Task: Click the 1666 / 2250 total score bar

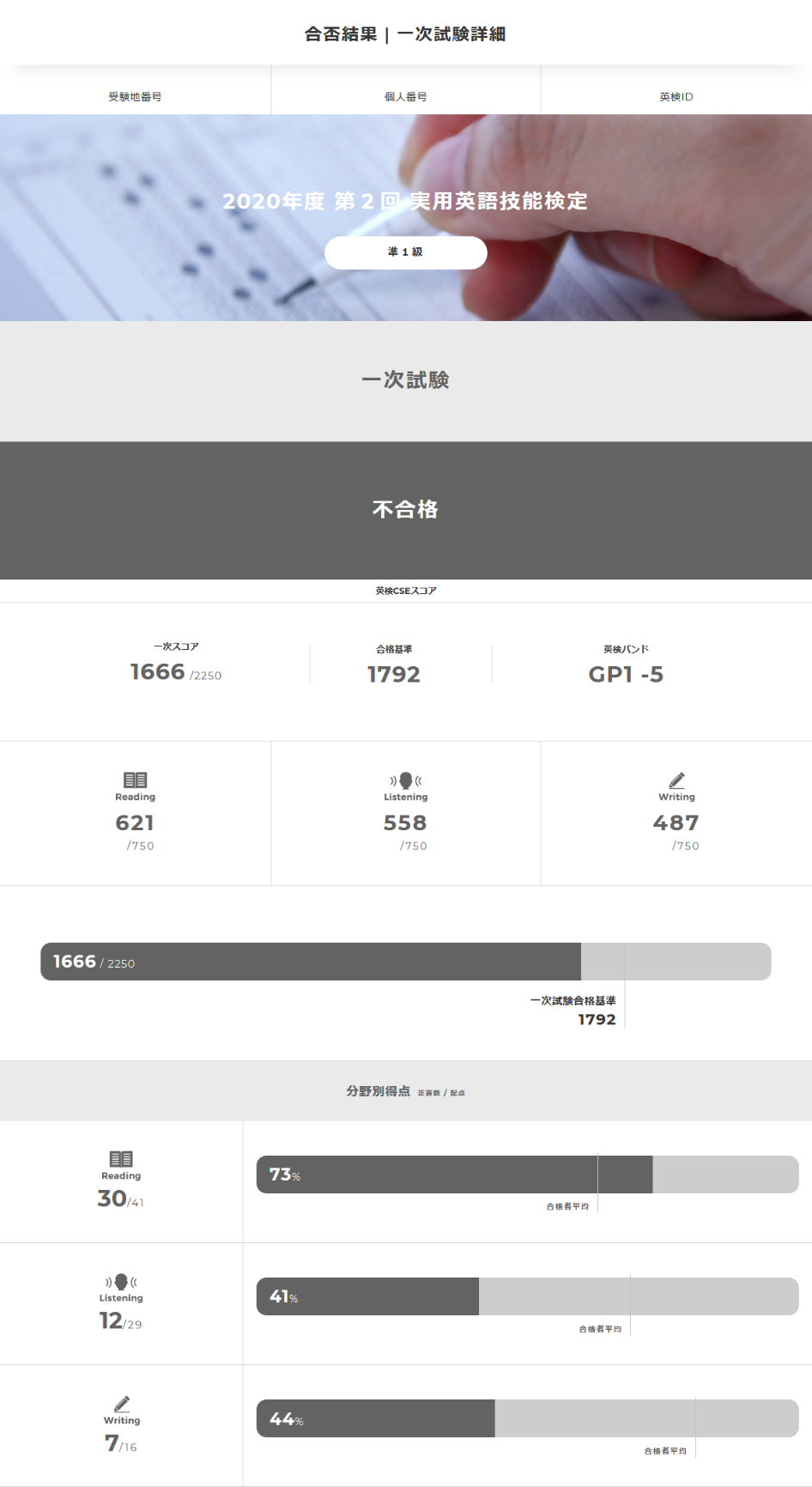Action: [x=405, y=962]
